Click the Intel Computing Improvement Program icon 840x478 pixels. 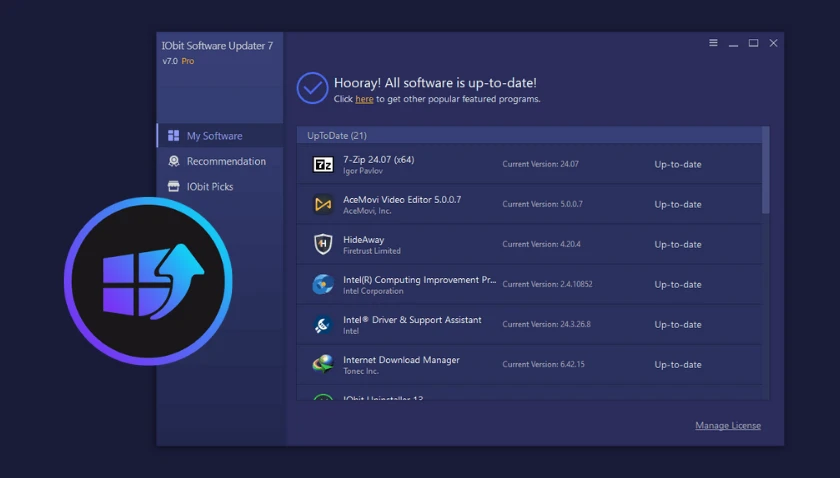(x=323, y=284)
